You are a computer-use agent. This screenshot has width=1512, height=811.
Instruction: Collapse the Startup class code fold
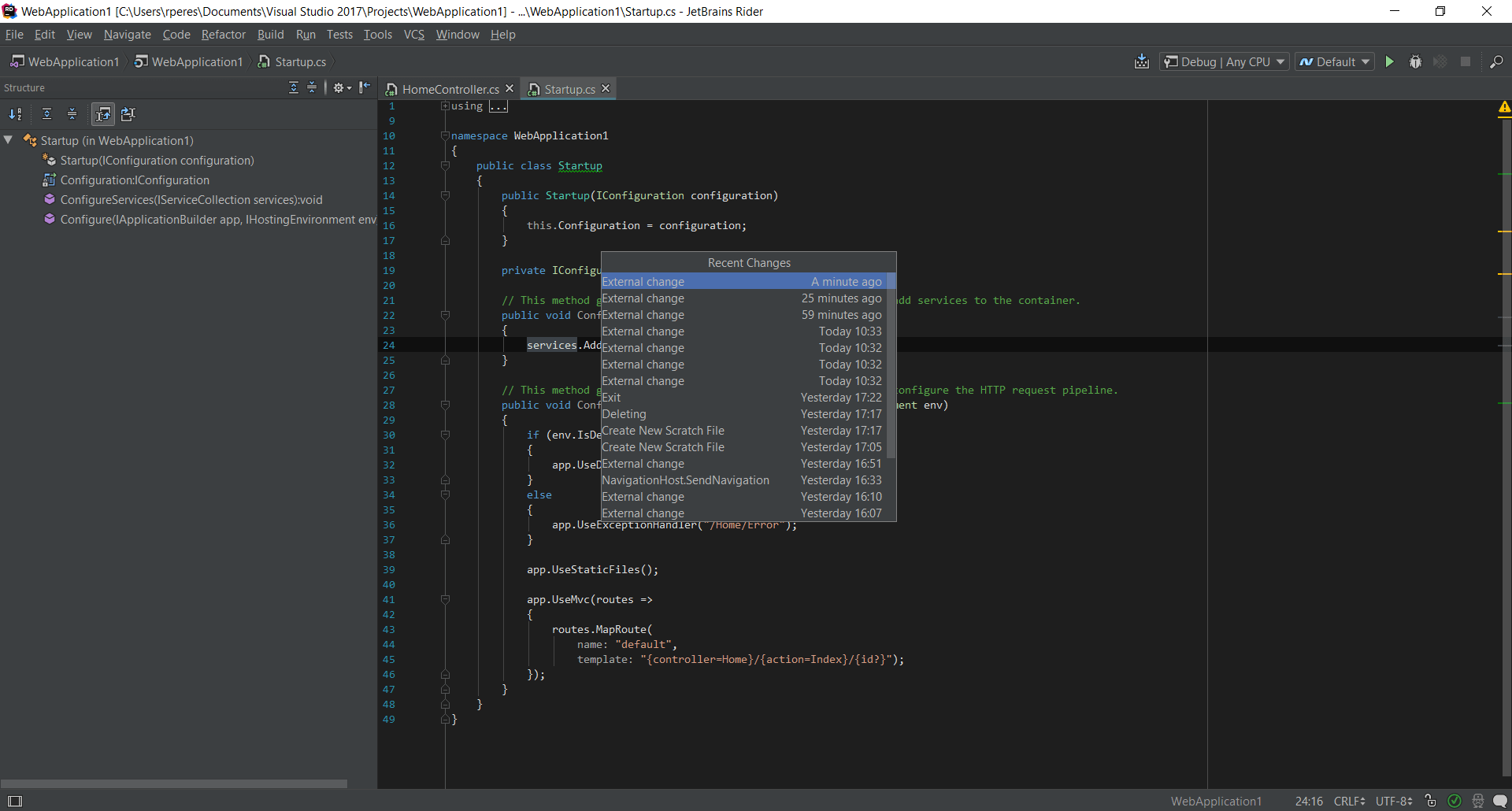click(445, 165)
